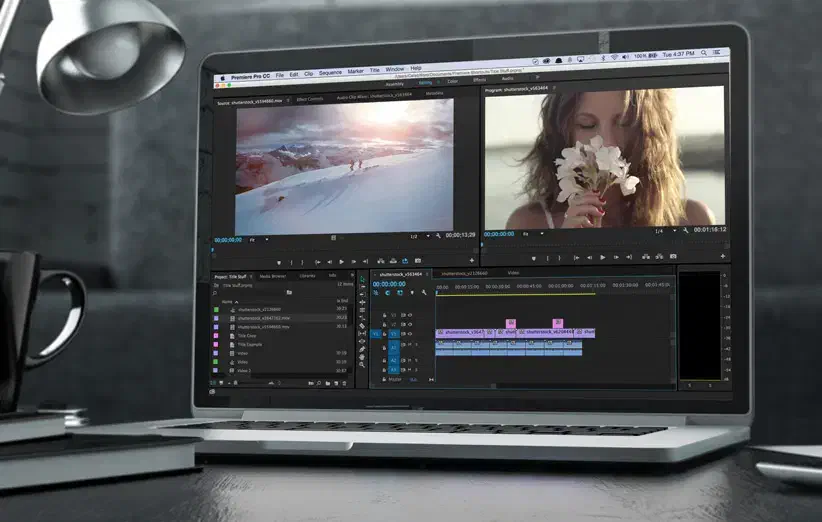The image size is (822, 522).
Task: Toggle the V3 track eye output
Action: point(408,314)
